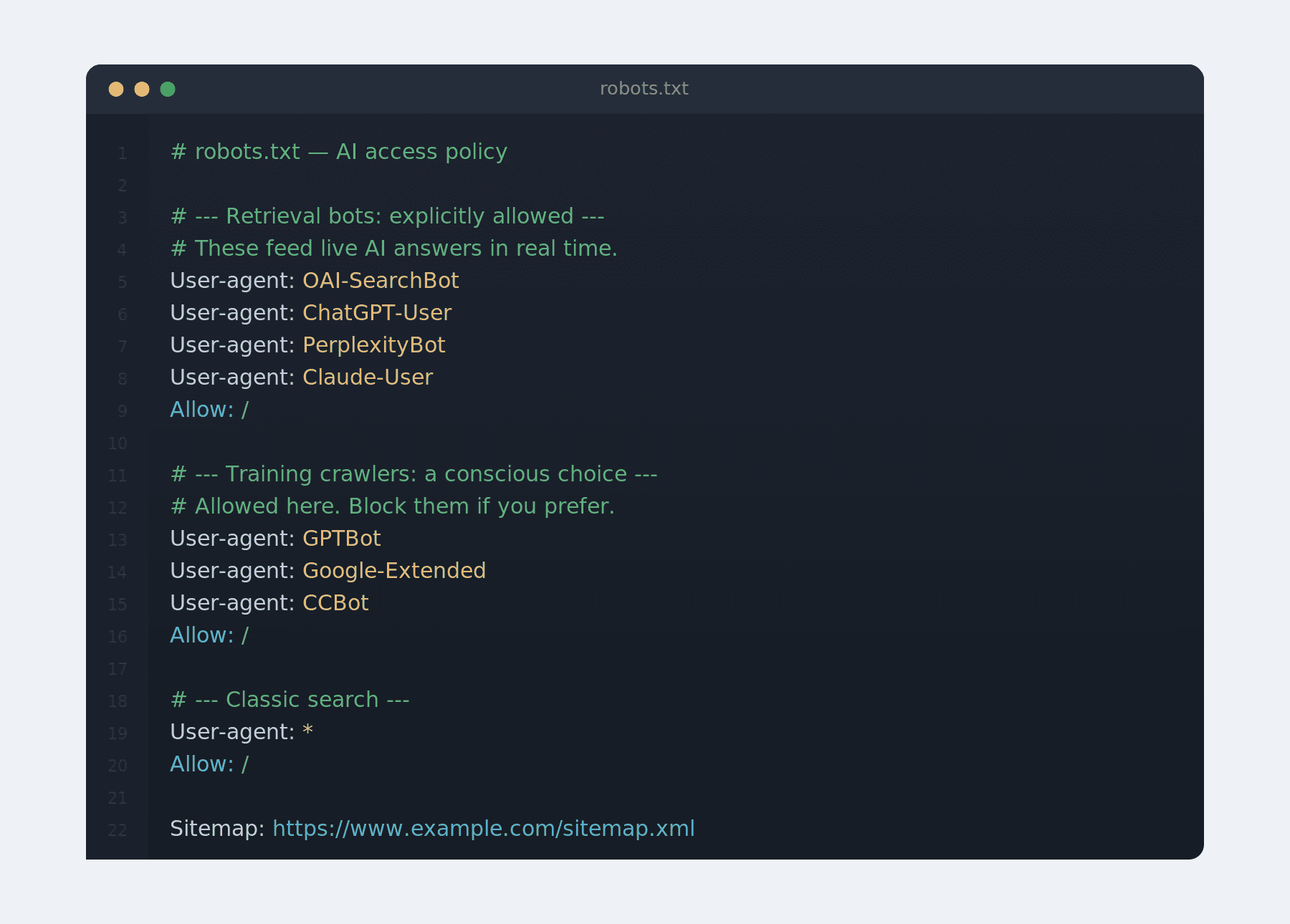Click the 'Sitemap:' keyword

(x=218, y=829)
